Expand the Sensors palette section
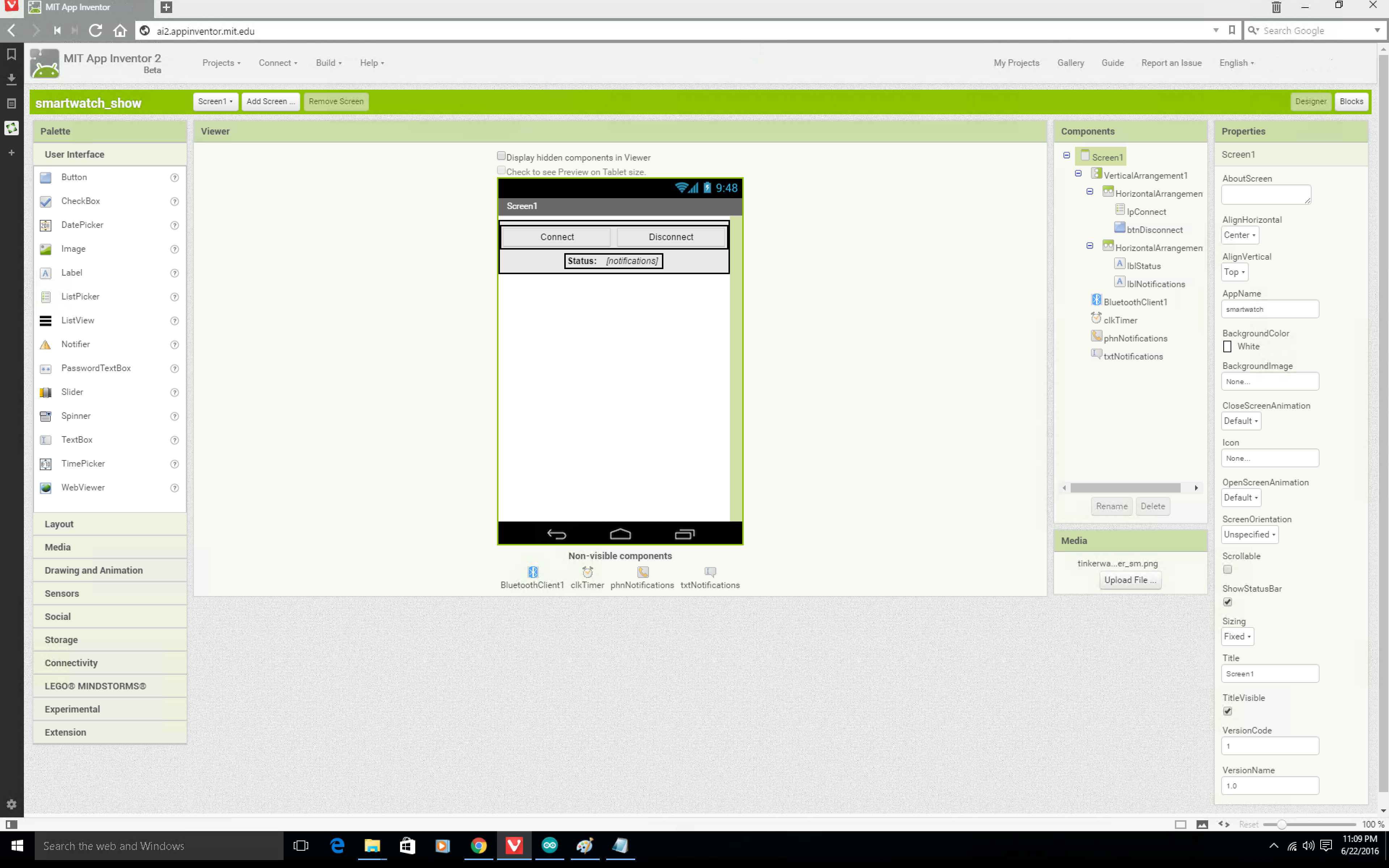 [x=110, y=593]
